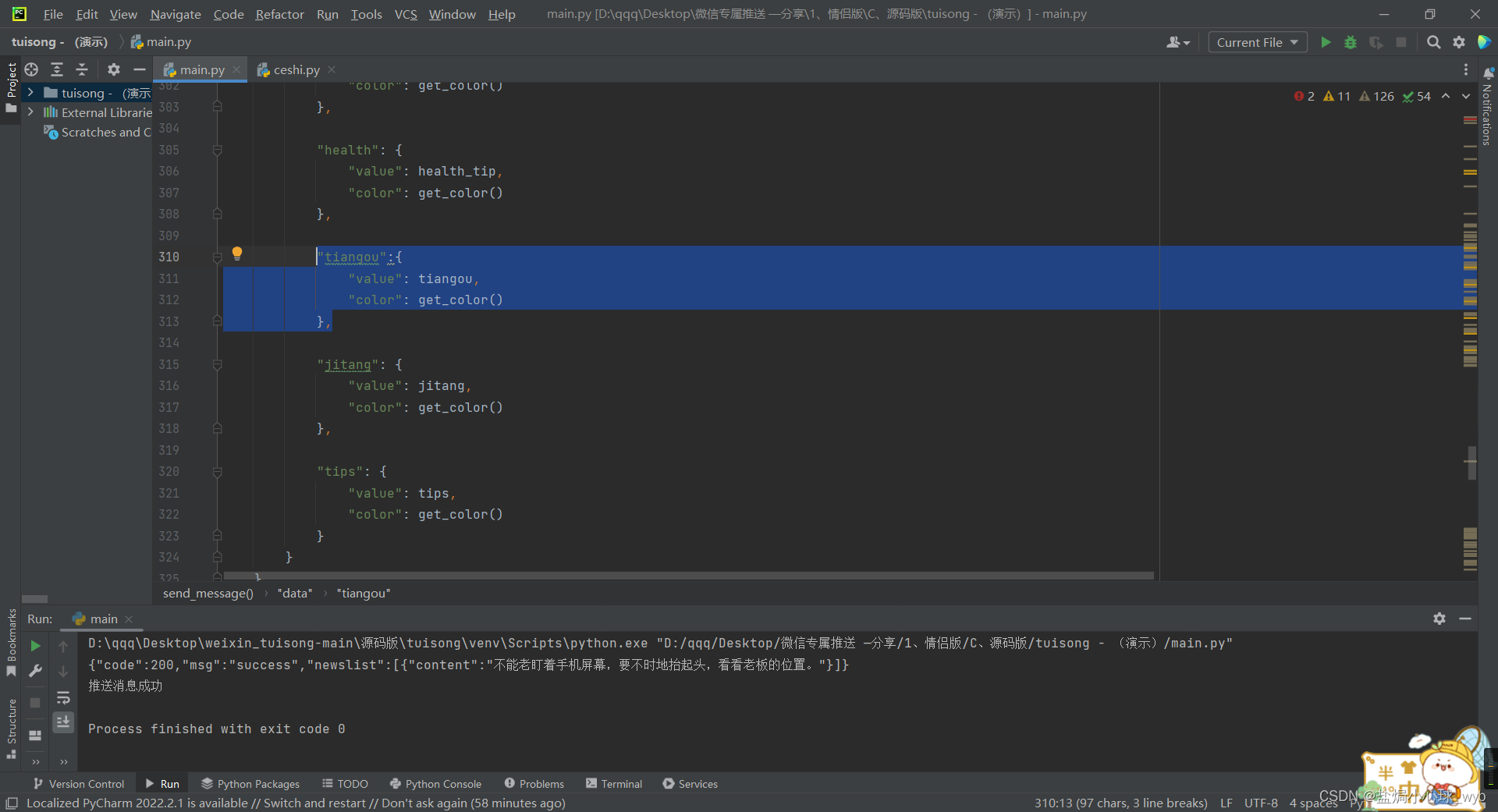Click the lightbulb intention icon at line 310
The image size is (1498, 812).
tap(237, 254)
